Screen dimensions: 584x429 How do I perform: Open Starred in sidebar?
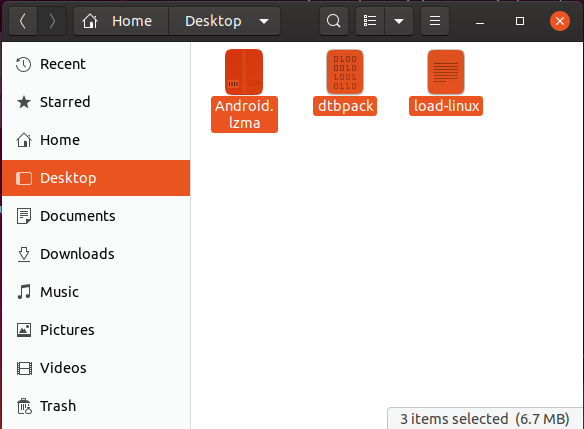click(x=96, y=102)
